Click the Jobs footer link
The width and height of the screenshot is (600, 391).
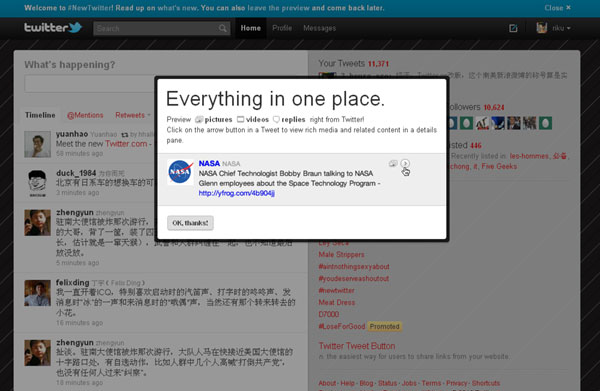[x=409, y=383]
